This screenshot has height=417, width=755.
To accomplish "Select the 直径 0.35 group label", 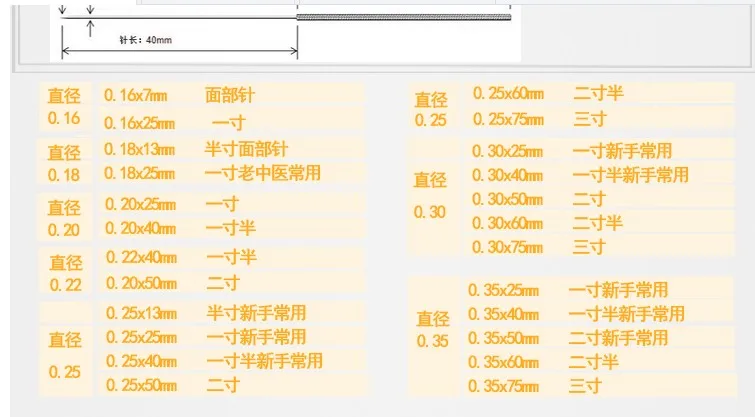I will (x=432, y=330).
